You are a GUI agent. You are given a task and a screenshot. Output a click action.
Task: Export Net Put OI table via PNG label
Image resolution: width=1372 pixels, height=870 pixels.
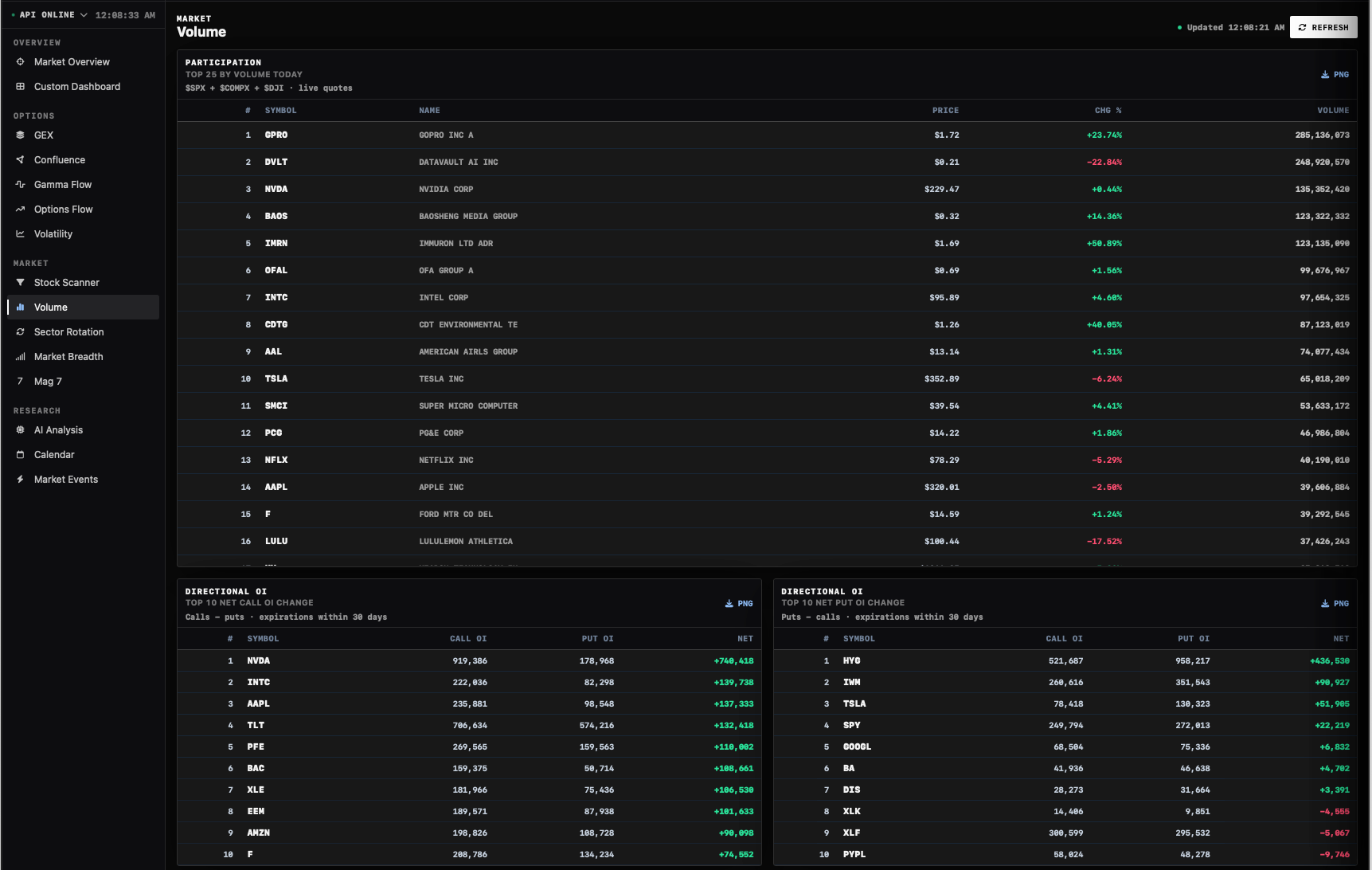coord(1341,603)
